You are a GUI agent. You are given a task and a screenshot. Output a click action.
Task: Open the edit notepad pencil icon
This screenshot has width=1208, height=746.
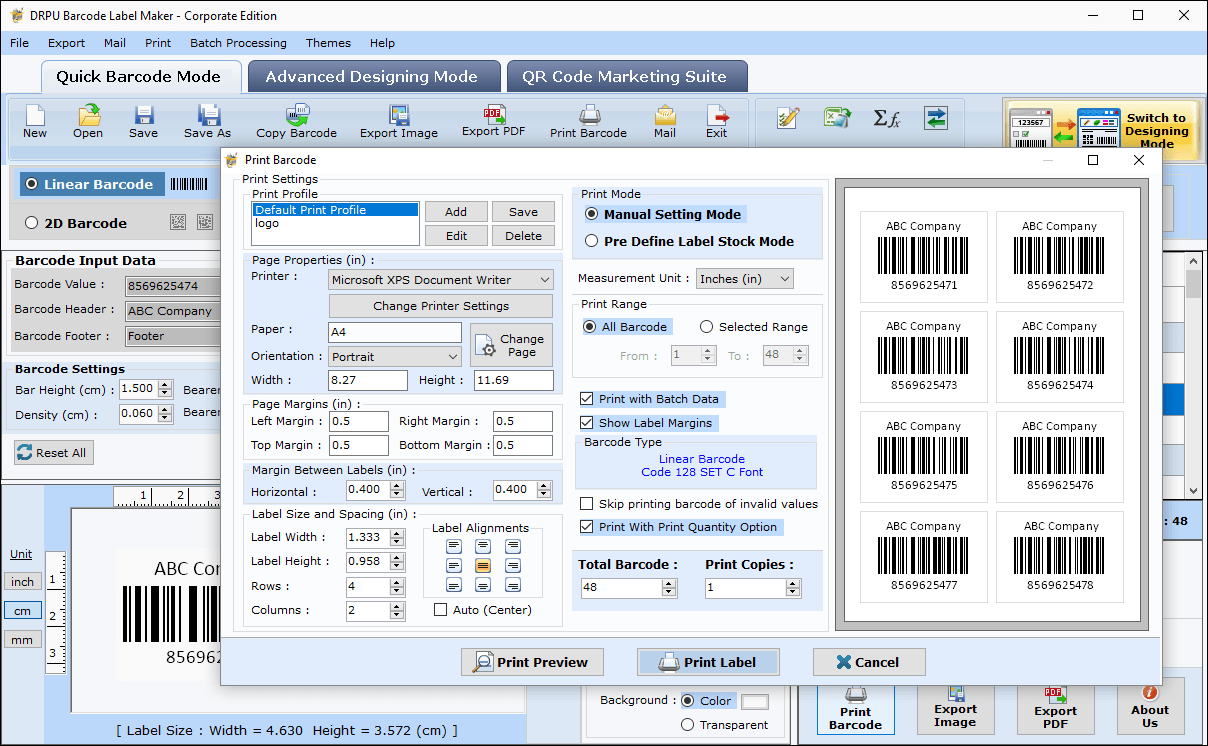(788, 118)
